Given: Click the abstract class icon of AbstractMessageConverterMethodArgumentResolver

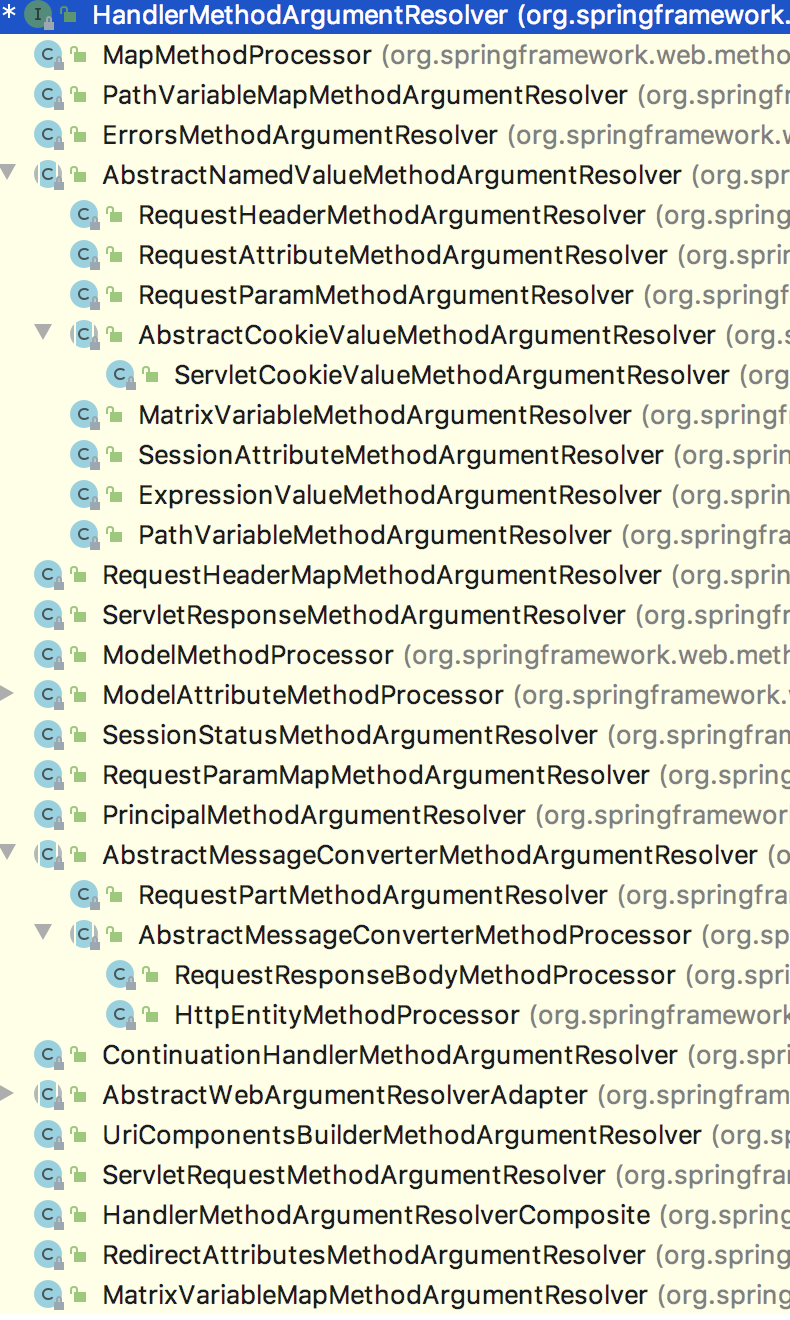Looking at the screenshot, I should coord(48,855).
